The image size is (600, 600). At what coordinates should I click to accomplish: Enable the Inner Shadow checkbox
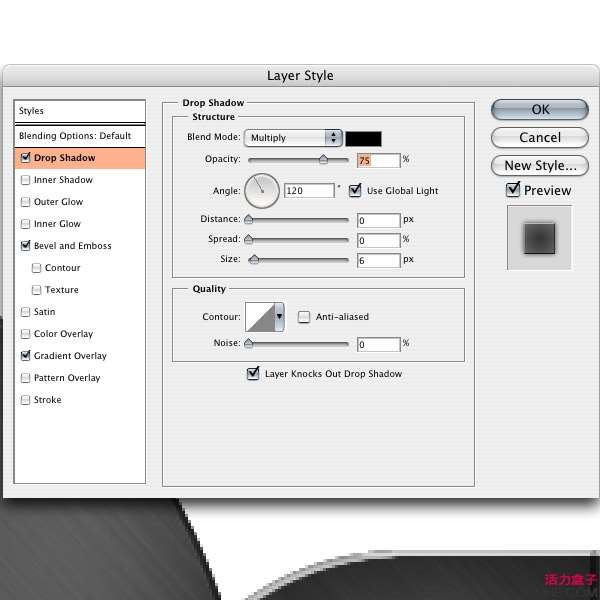(26, 180)
